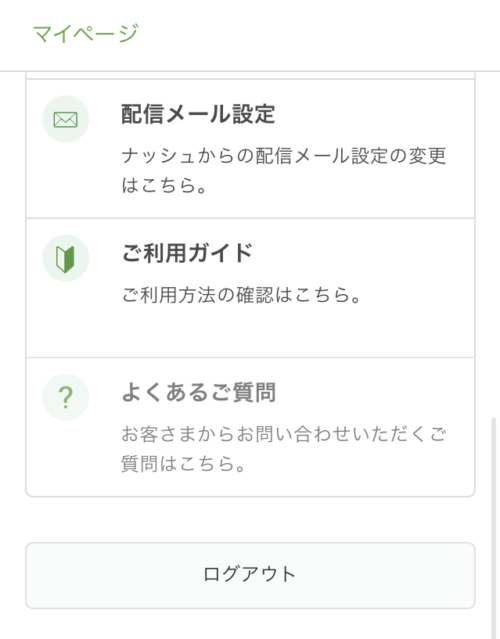Click partially hidden card edge above 配信メール設定
Viewport: 500px width, 639px height.
(250, 75)
